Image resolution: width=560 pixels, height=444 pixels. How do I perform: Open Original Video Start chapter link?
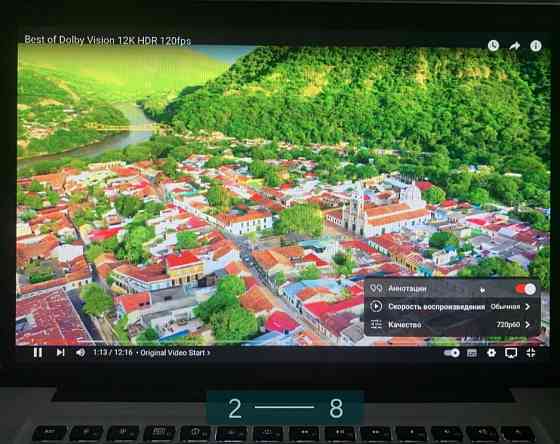pos(175,353)
